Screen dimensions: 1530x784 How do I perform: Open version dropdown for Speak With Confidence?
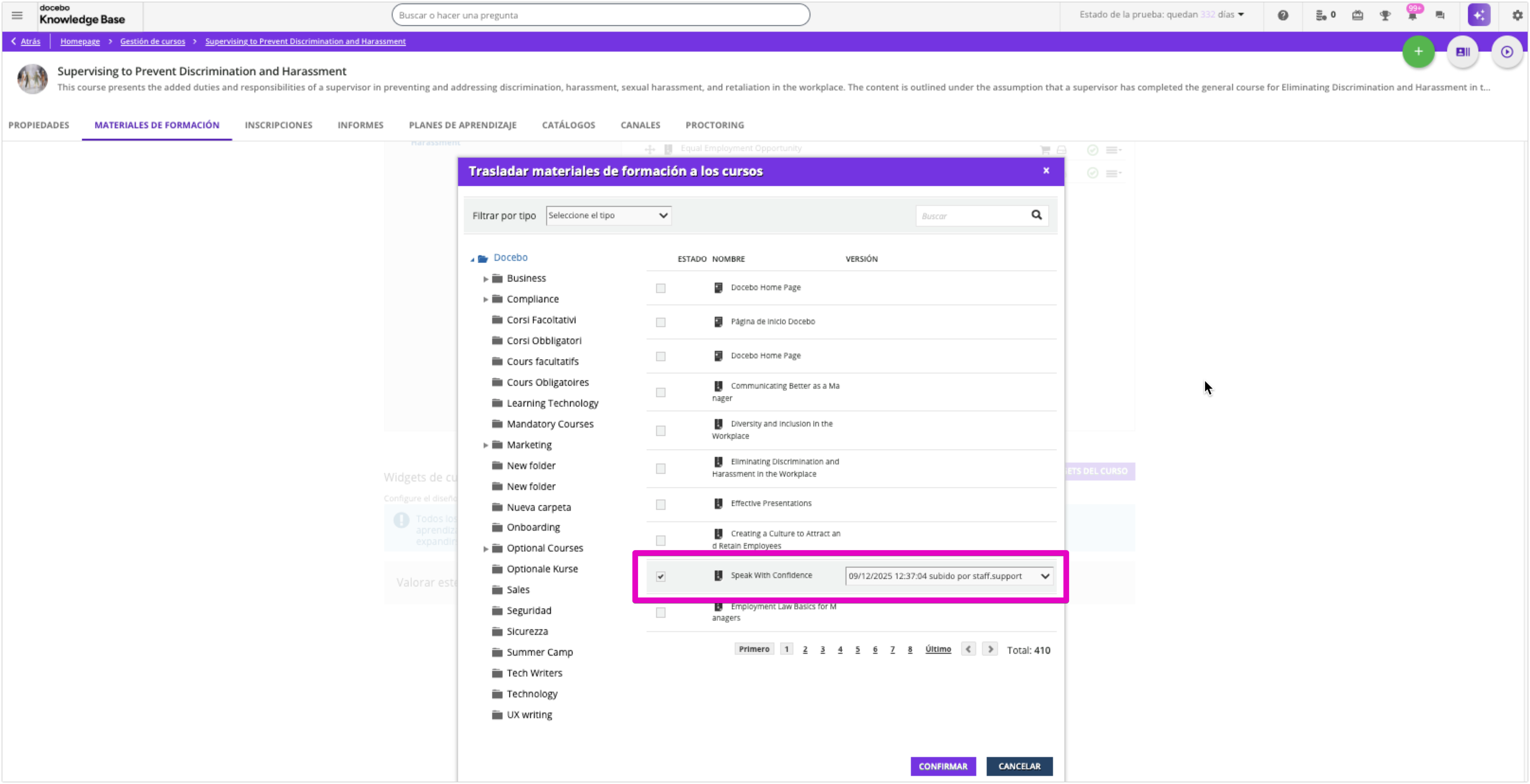(x=949, y=576)
